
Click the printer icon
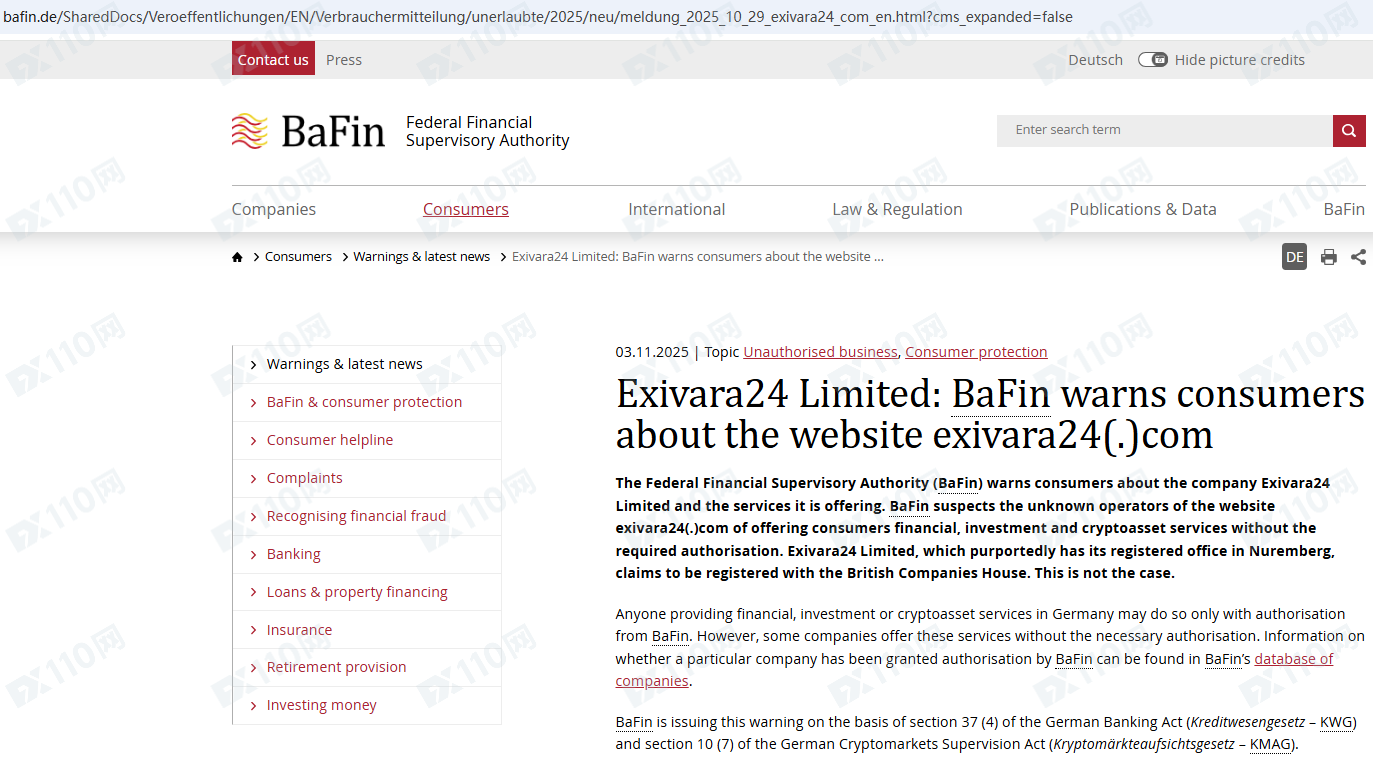pos(1328,257)
